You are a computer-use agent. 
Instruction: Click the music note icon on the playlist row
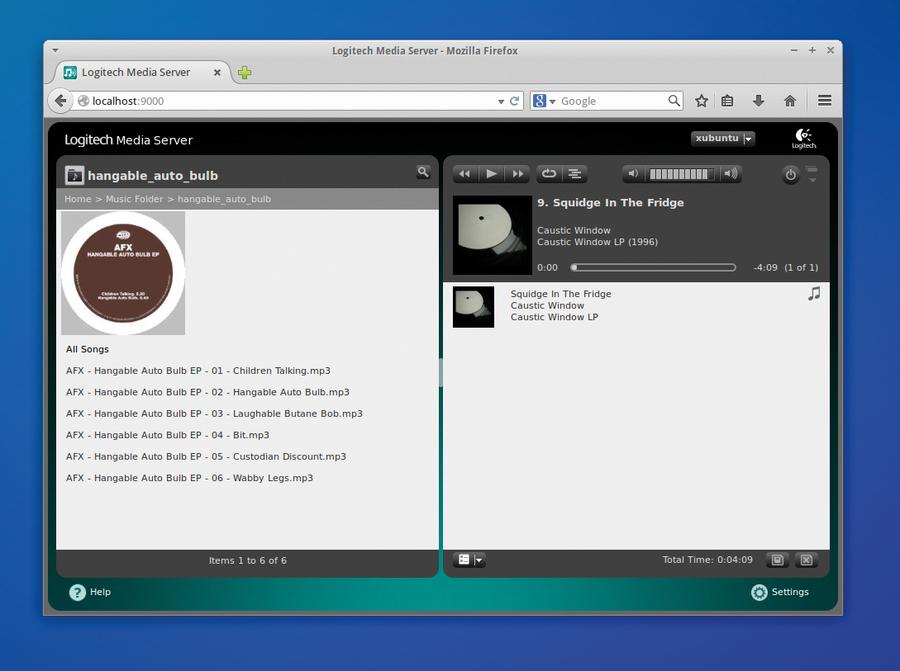pos(814,294)
